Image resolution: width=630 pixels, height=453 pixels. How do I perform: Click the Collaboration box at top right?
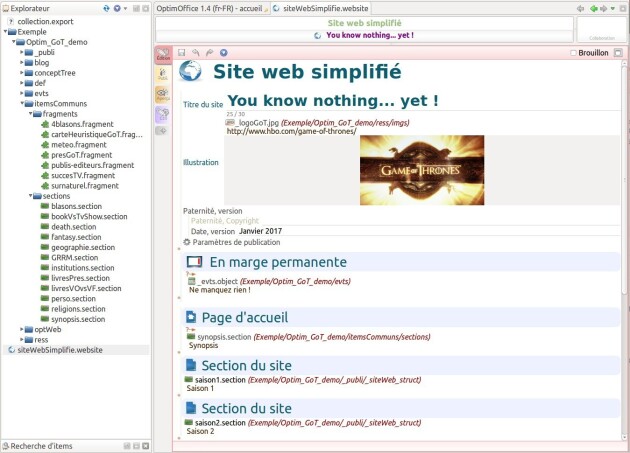pos(602,29)
